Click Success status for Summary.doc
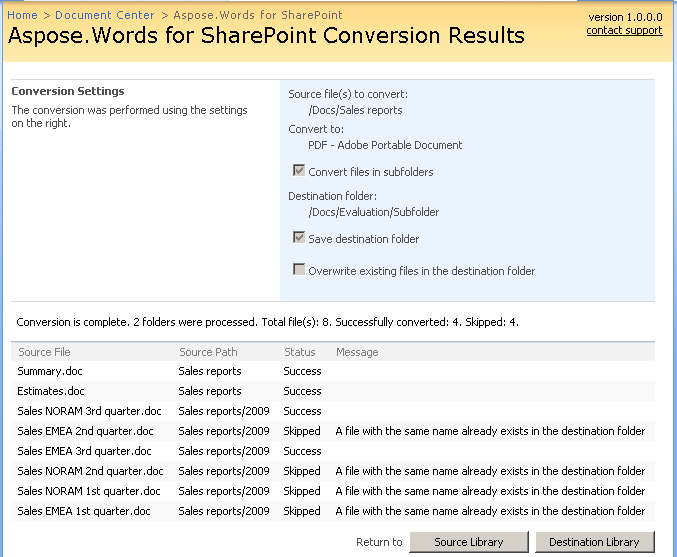This screenshot has width=677, height=557. click(302, 371)
